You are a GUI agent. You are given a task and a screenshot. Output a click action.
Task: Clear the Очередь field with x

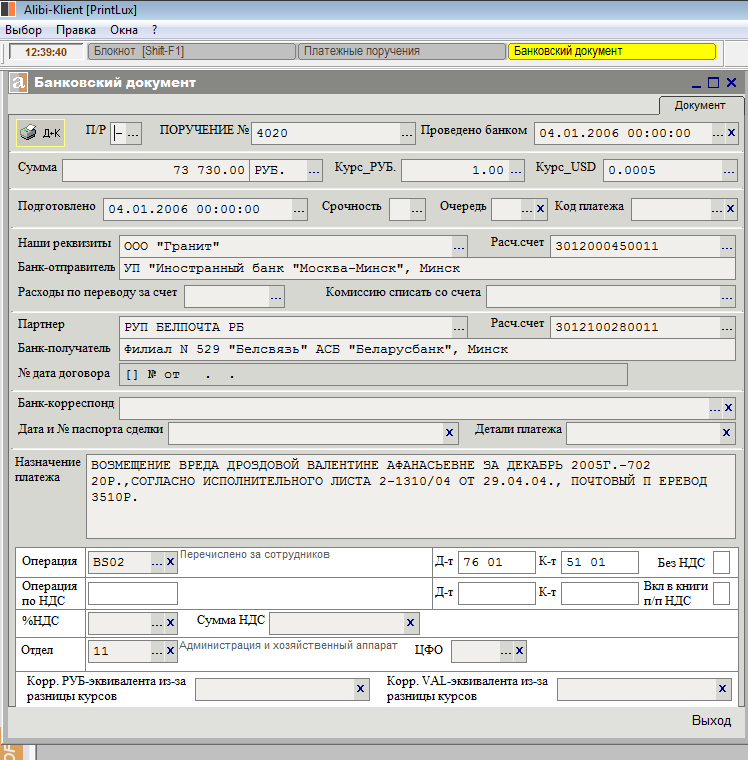pyautogui.click(x=540, y=209)
